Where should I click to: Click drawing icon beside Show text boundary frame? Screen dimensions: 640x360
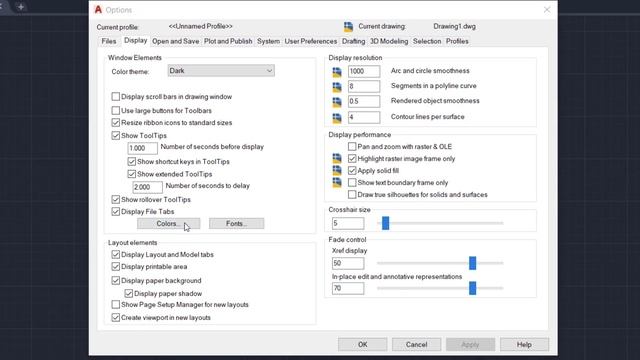(337, 182)
